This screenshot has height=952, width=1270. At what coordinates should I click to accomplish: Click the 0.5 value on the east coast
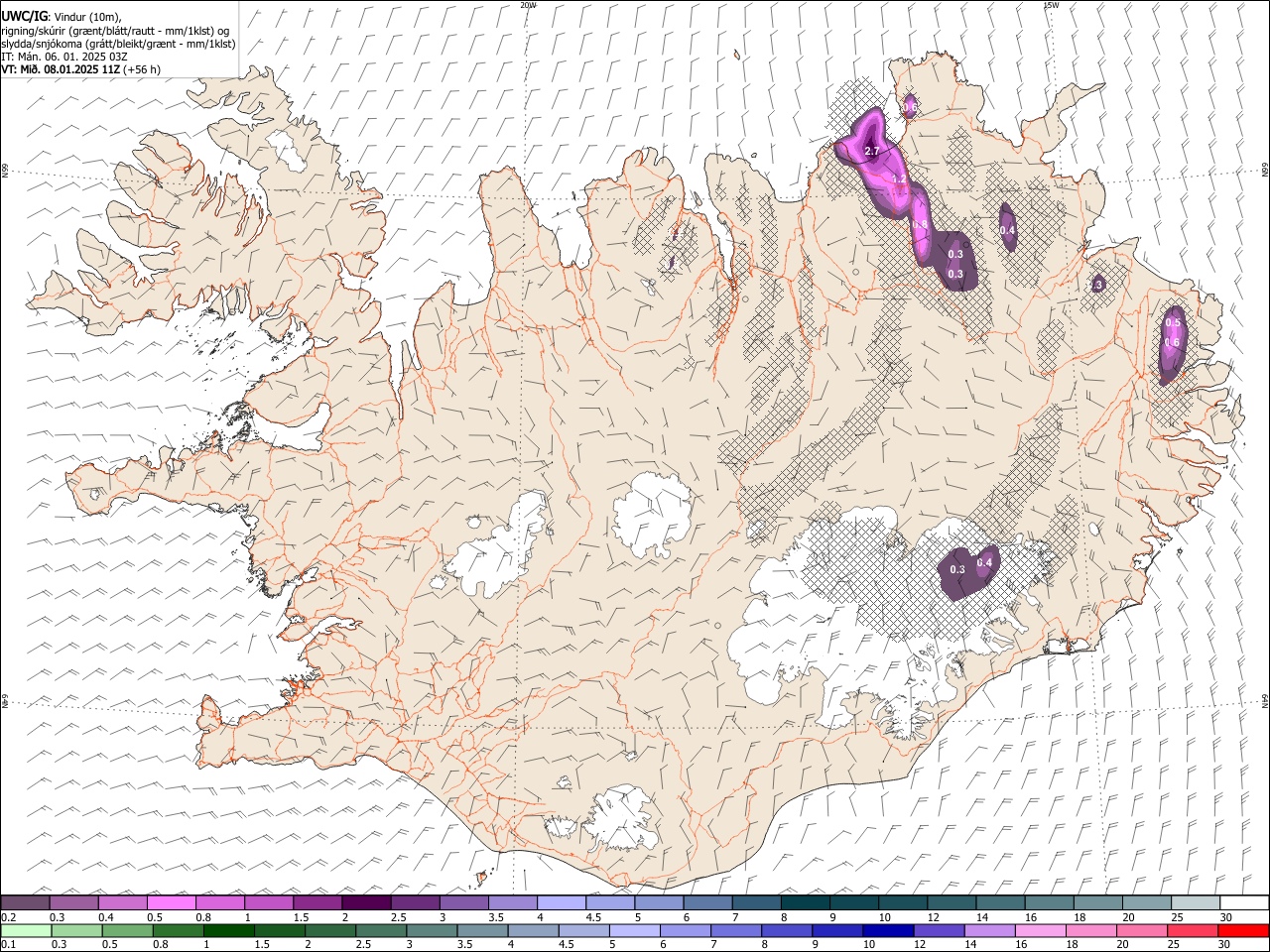(1173, 323)
